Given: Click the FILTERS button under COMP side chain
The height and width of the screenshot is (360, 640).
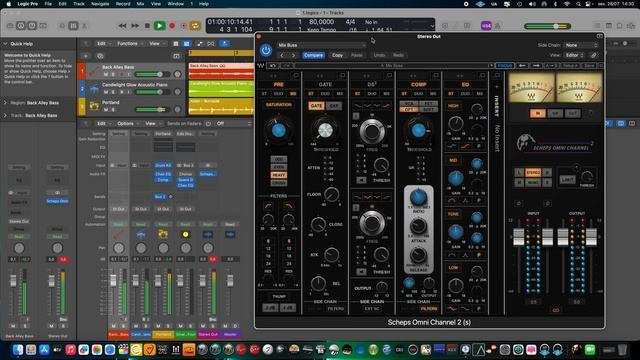Looking at the screenshot, I should 429,309.
